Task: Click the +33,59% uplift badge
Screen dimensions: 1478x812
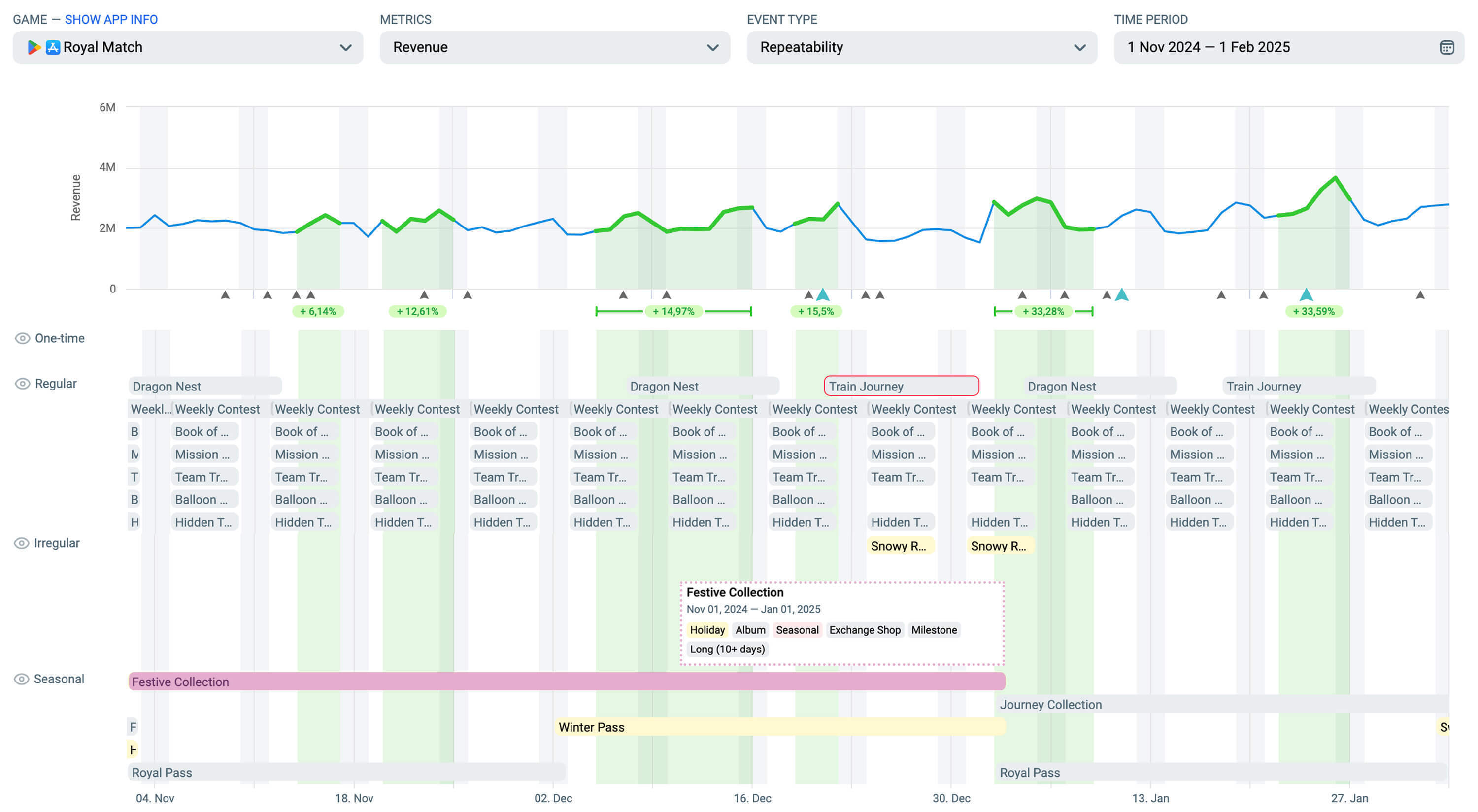Action: point(1313,311)
